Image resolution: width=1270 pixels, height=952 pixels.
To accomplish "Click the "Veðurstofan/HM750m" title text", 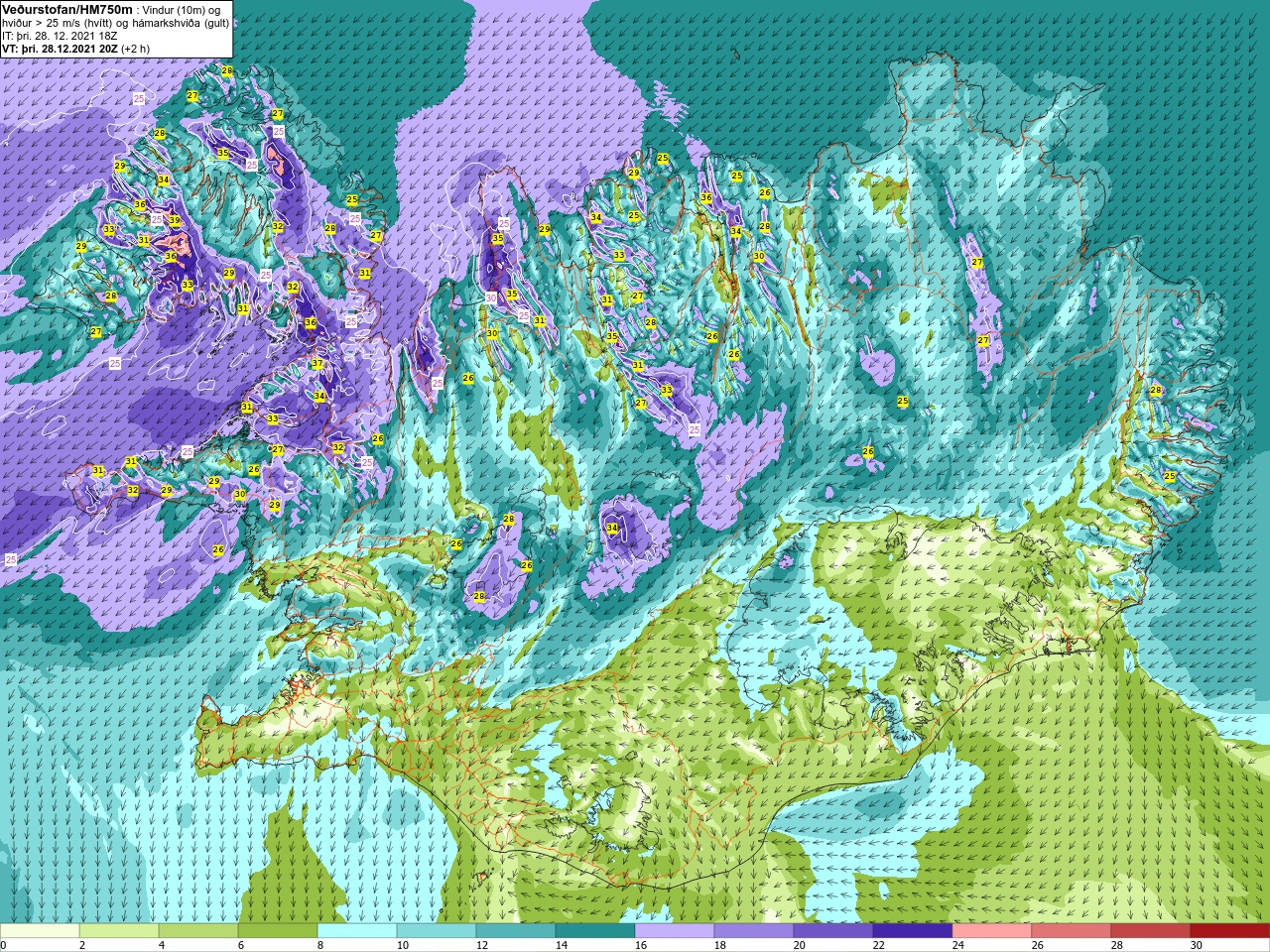I will tap(67, 9).
